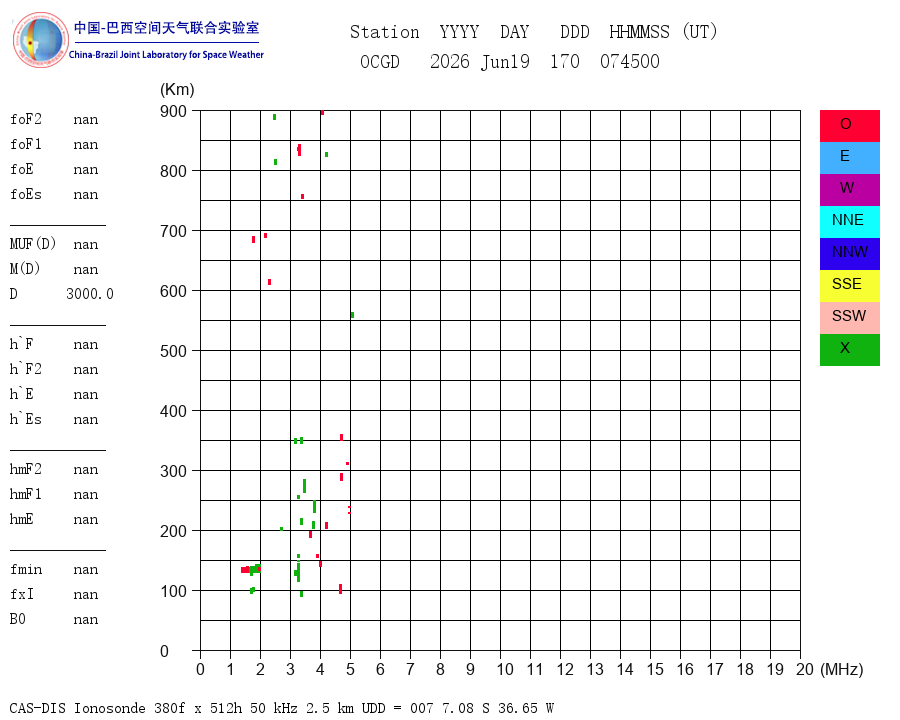Click the purple W legend swatch
The image size is (900, 720).
[849, 189]
